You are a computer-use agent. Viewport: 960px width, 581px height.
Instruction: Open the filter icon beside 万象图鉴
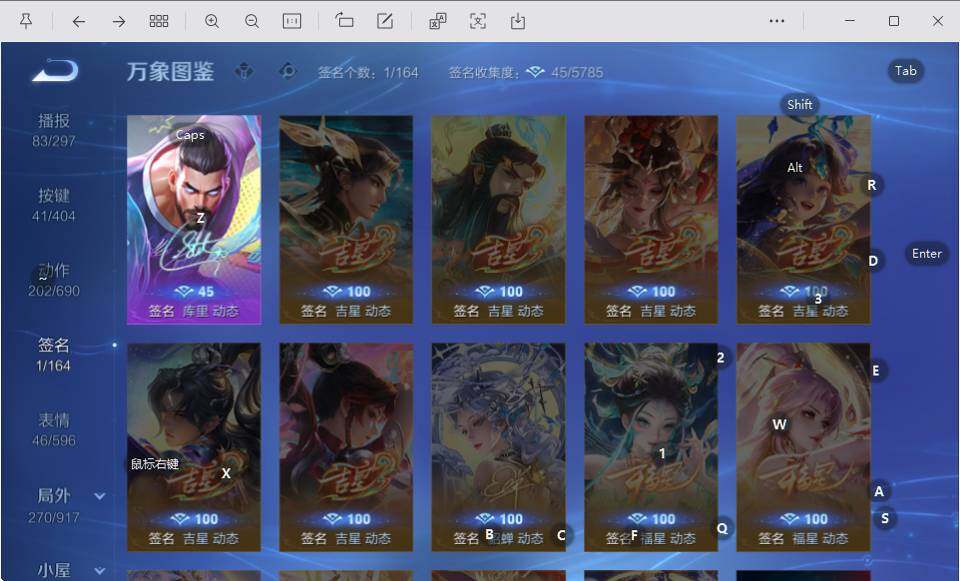tap(244, 71)
